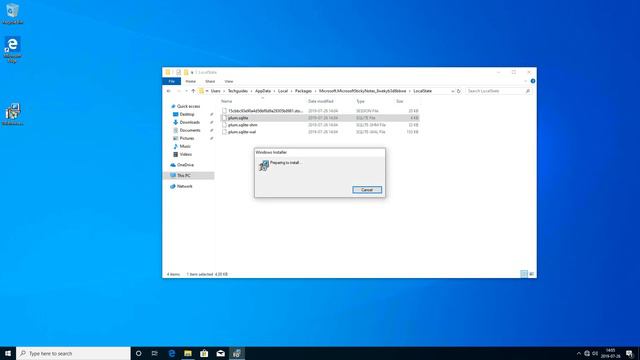
Task: Click the taskbar search box
Action: point(73,353)
